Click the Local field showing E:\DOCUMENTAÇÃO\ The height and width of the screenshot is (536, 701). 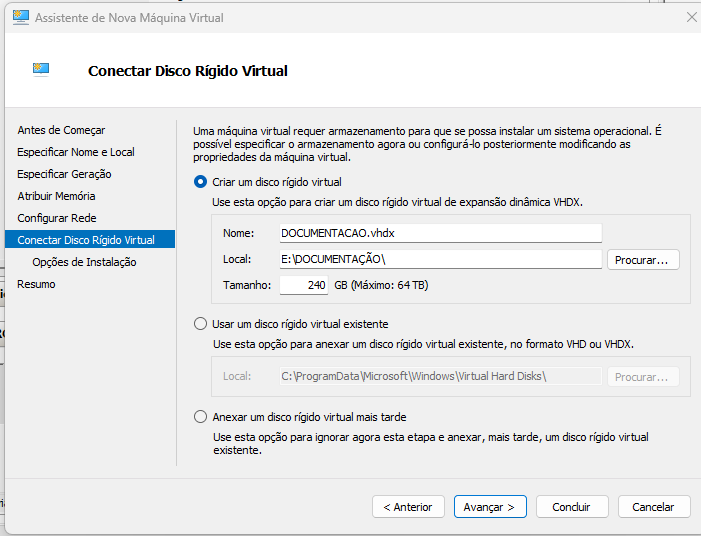(x=439, y=260)
